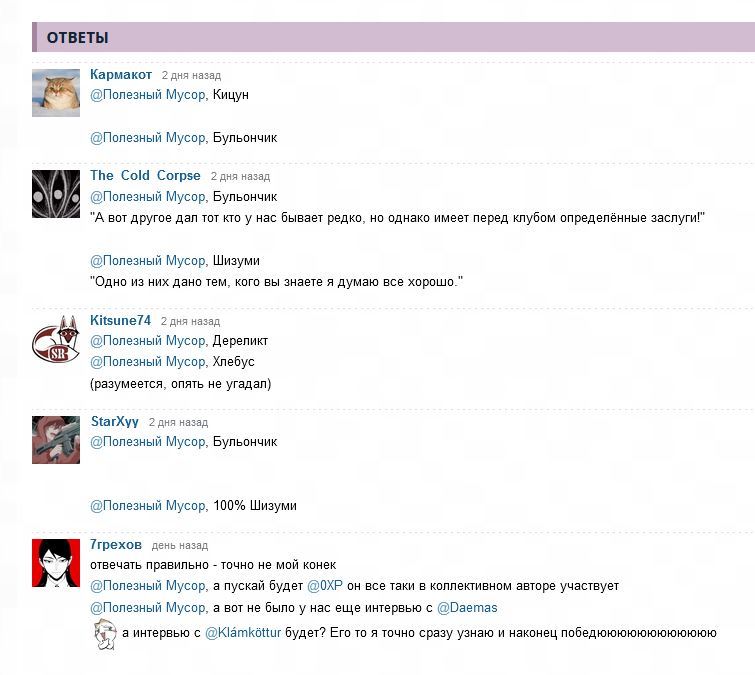Image resolution: width=755 pixels, height=675 pixels.
Task: Open Кармакот's cat avatar
Action: (x=56, y=93)
